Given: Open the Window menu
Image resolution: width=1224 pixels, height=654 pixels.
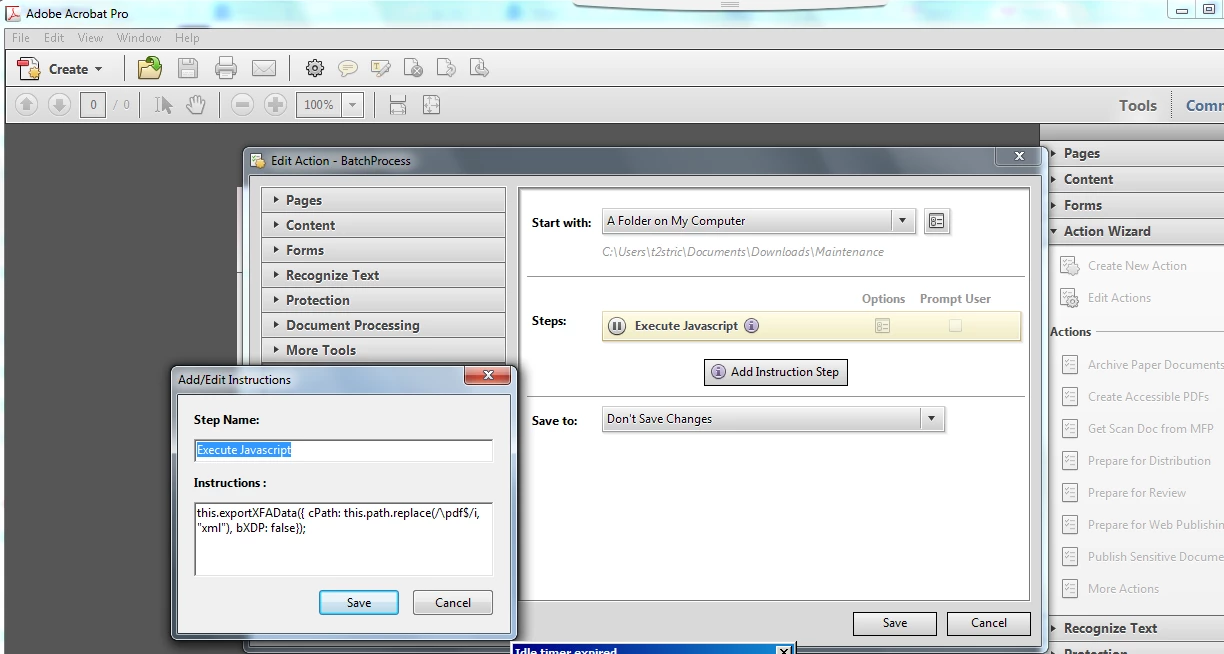Looking at the screenshot, I should (x=139, y=38).
